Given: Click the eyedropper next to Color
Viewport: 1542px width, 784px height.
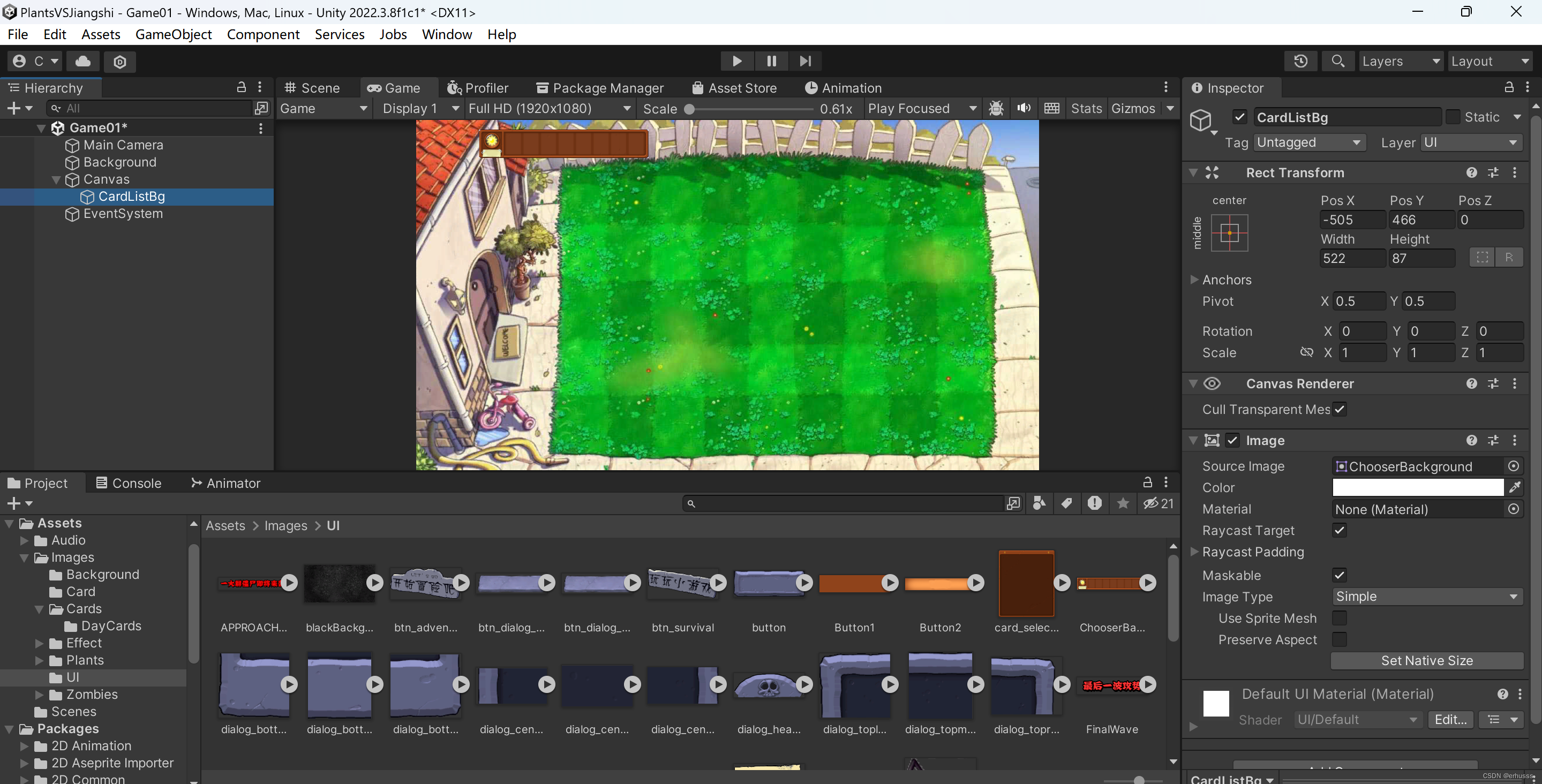Looking at the screenshot, I should (x=1515, y=487).
